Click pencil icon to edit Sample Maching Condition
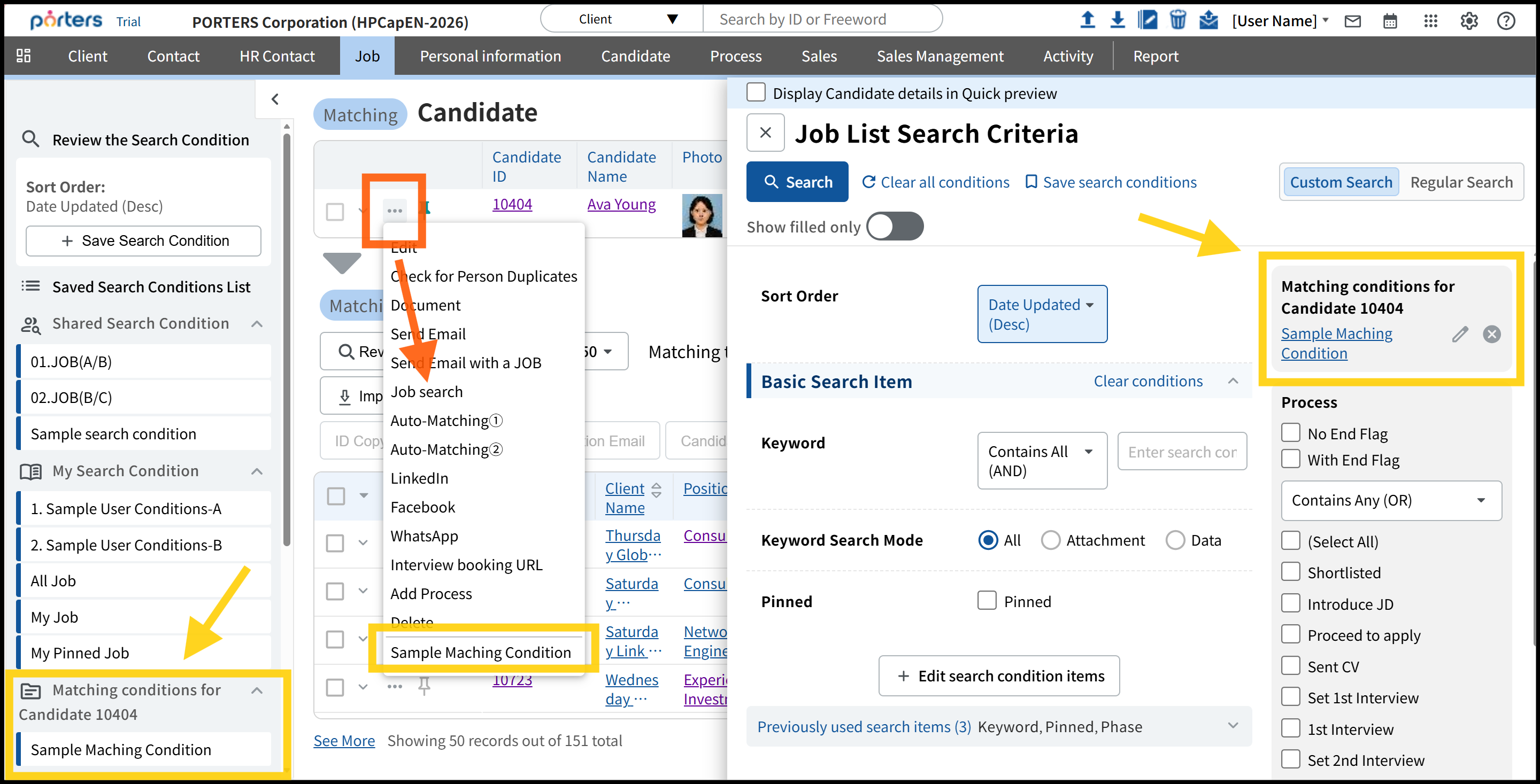Screen dimensions: 1540x784 [x=1459, y=334]
